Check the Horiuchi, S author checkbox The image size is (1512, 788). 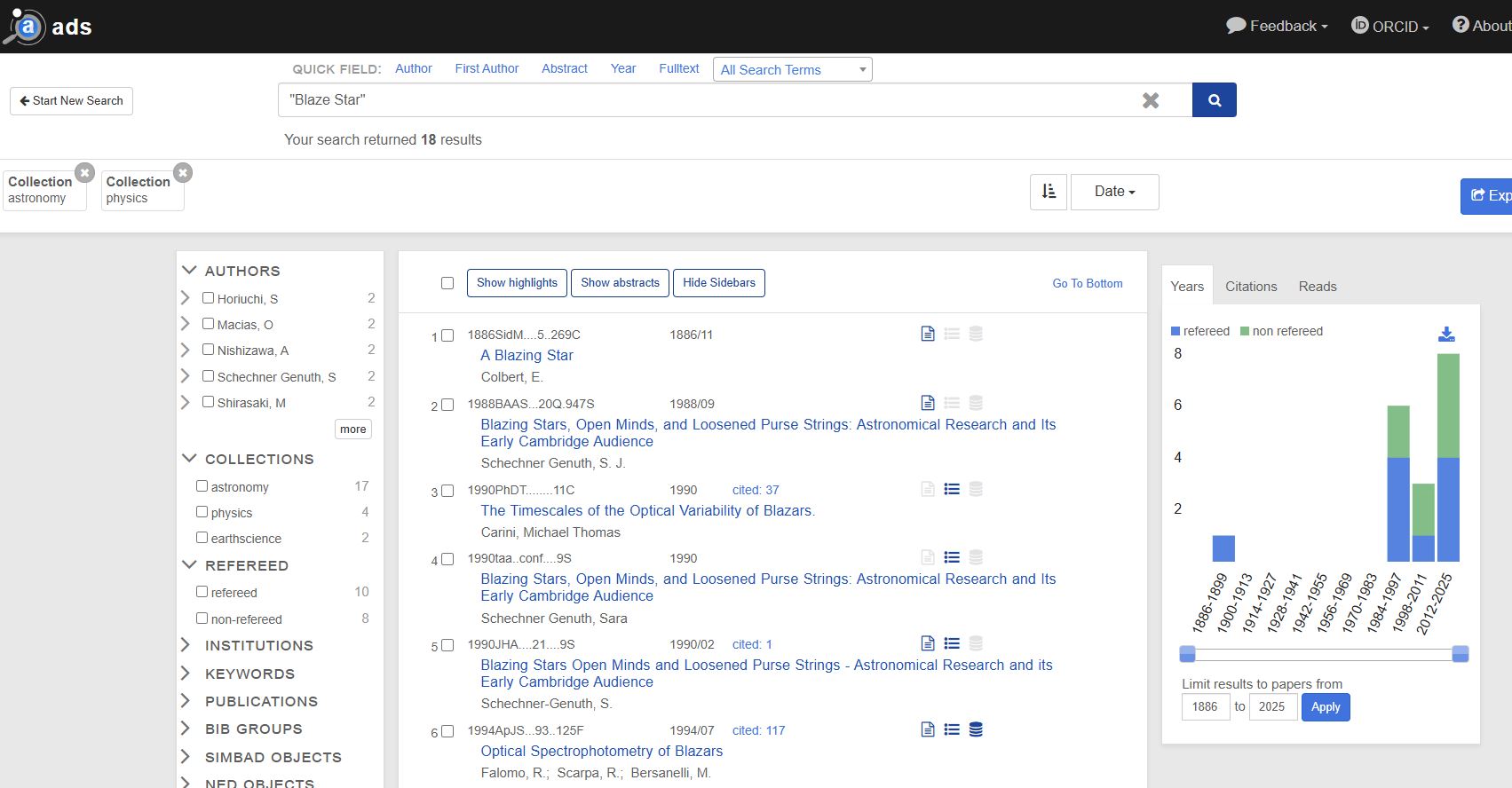coord(208,298)
